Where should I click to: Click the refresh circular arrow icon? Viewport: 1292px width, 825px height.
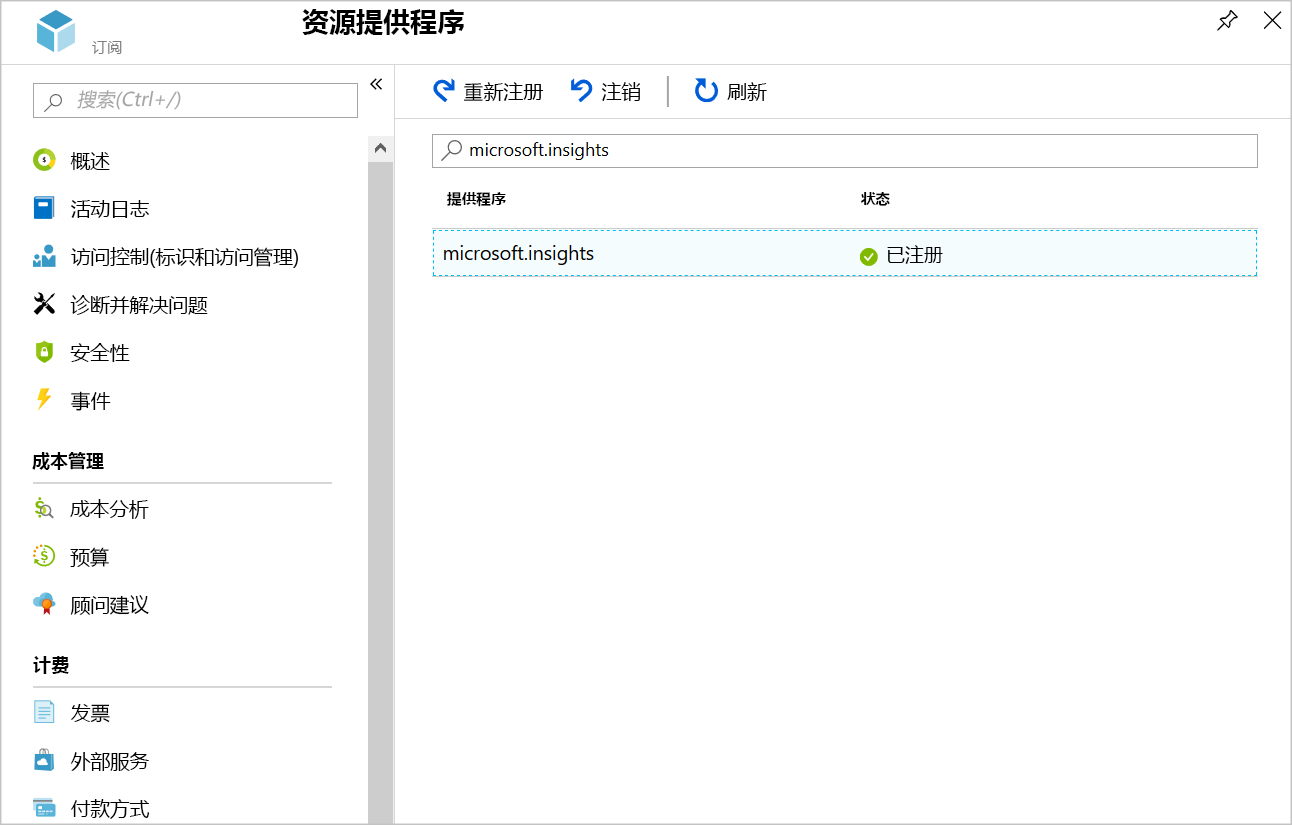(706, 91)
